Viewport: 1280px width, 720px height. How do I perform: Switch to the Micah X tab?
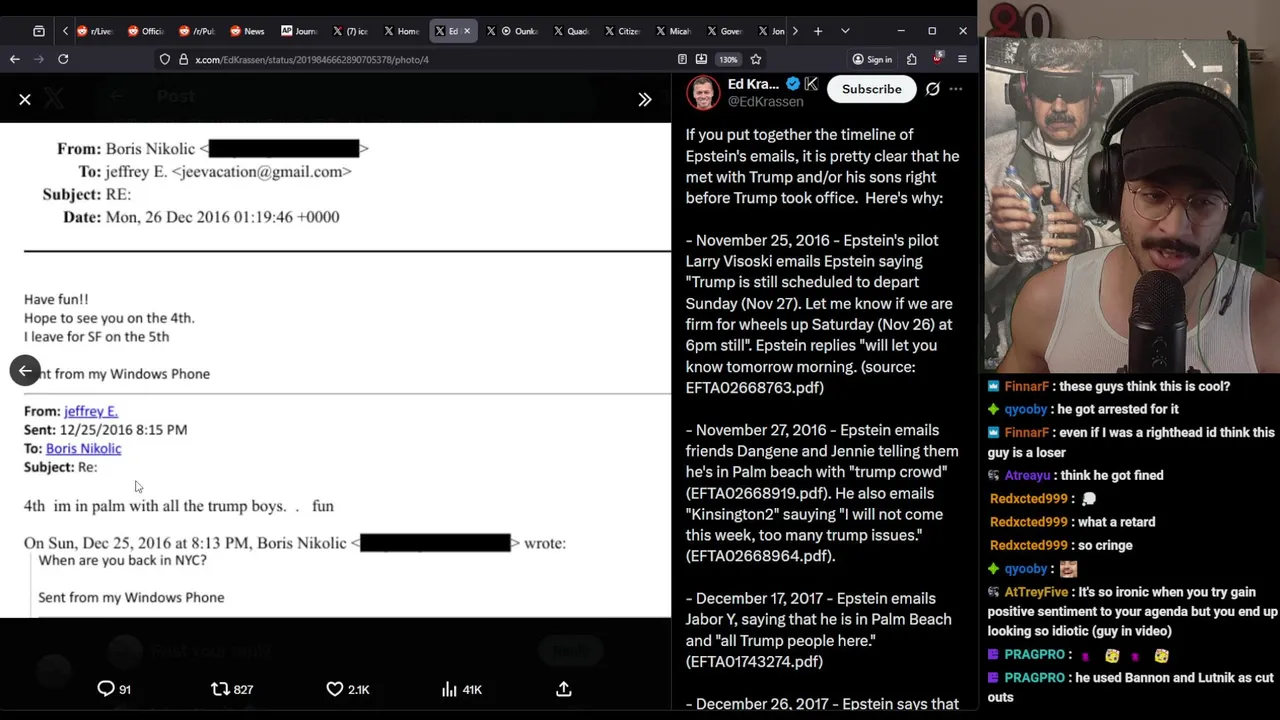(x=674, y=31)
